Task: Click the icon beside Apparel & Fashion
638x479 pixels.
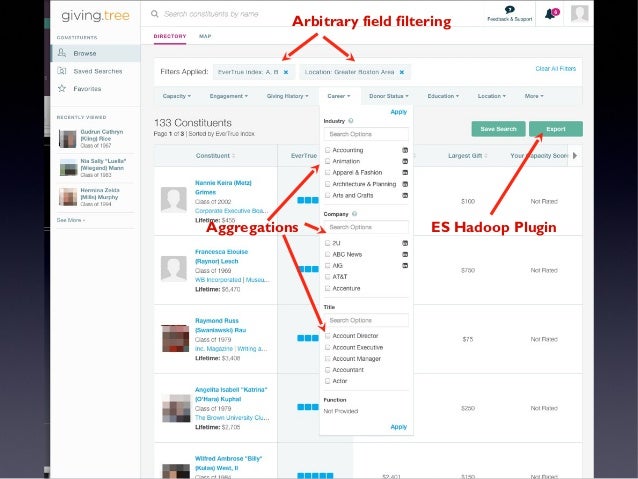Action: [405, 173]
